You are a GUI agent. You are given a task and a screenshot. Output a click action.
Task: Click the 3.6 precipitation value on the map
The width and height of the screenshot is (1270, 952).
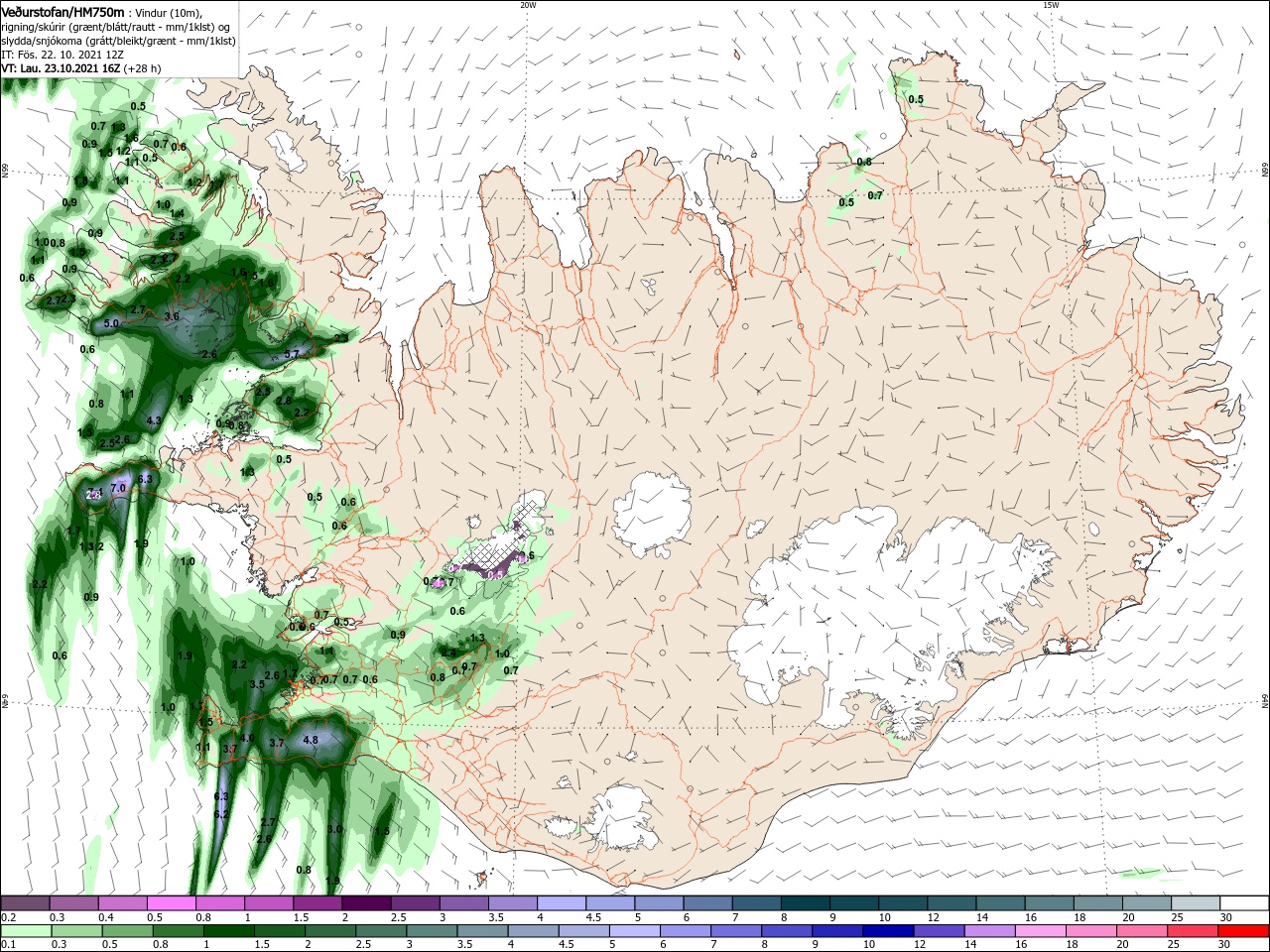tap(172, 316)
